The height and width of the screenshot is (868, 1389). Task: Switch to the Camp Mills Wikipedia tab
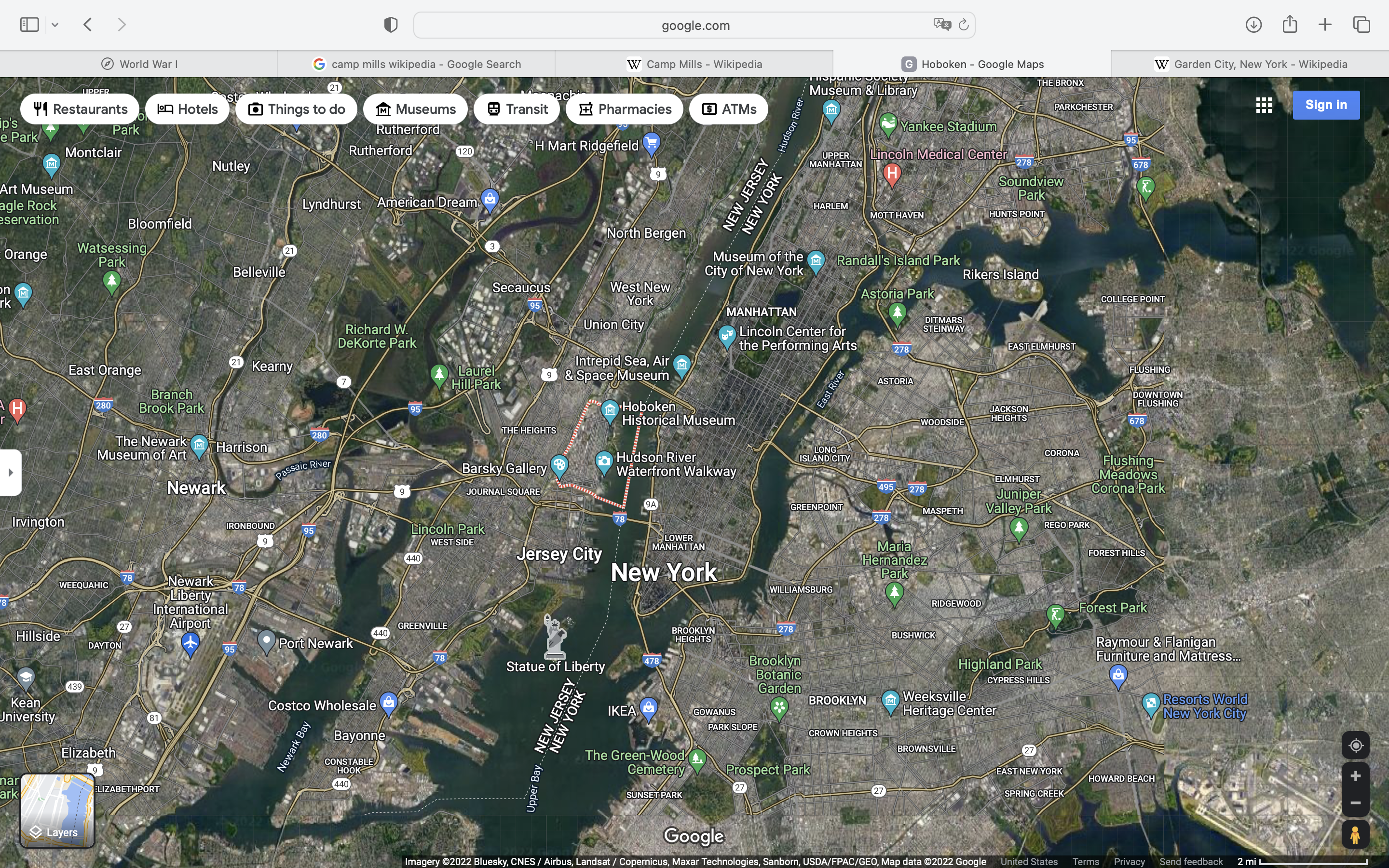[x=694, y=64]
